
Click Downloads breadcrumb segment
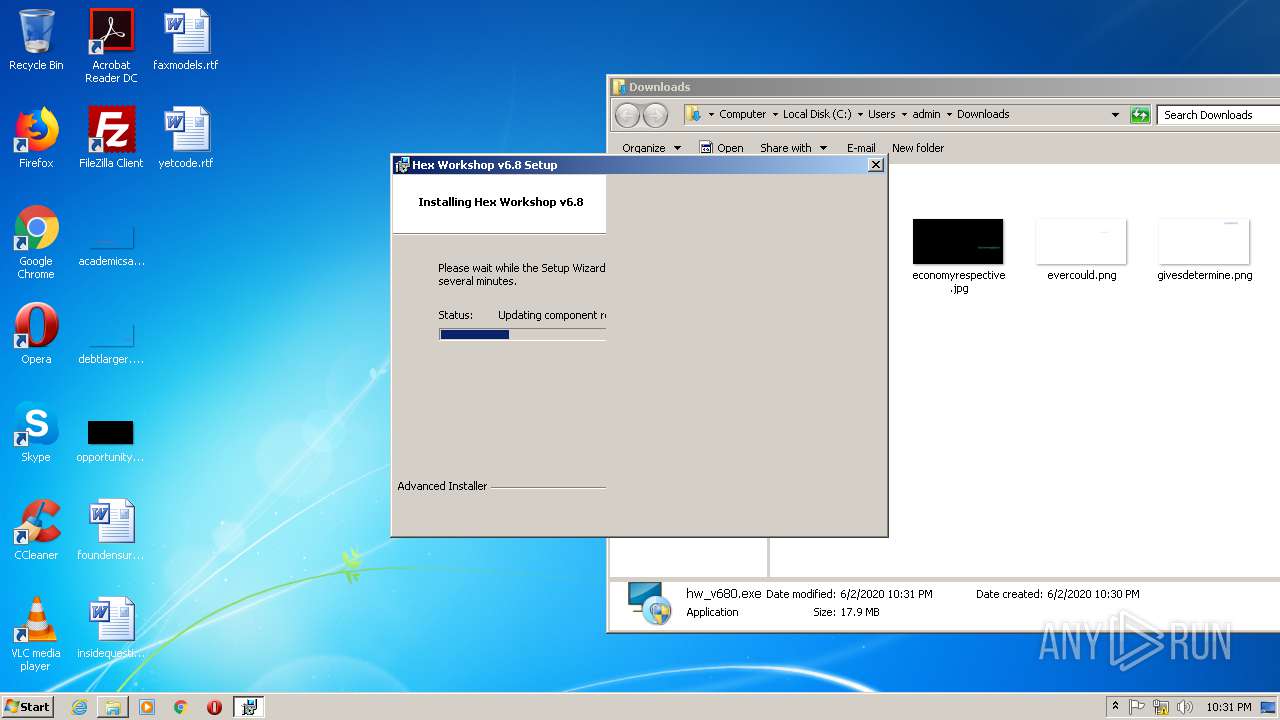coord(983,114)
